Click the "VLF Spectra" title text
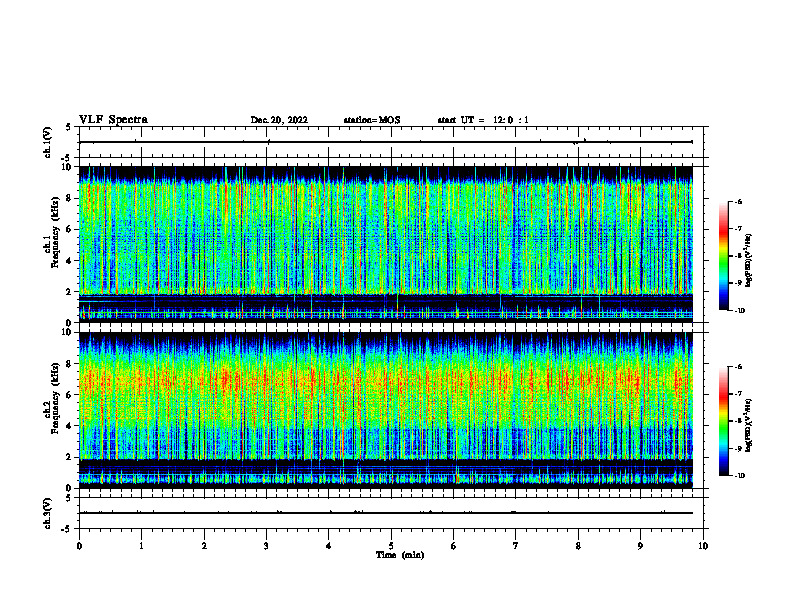The image size is (792, 612). 113,120
